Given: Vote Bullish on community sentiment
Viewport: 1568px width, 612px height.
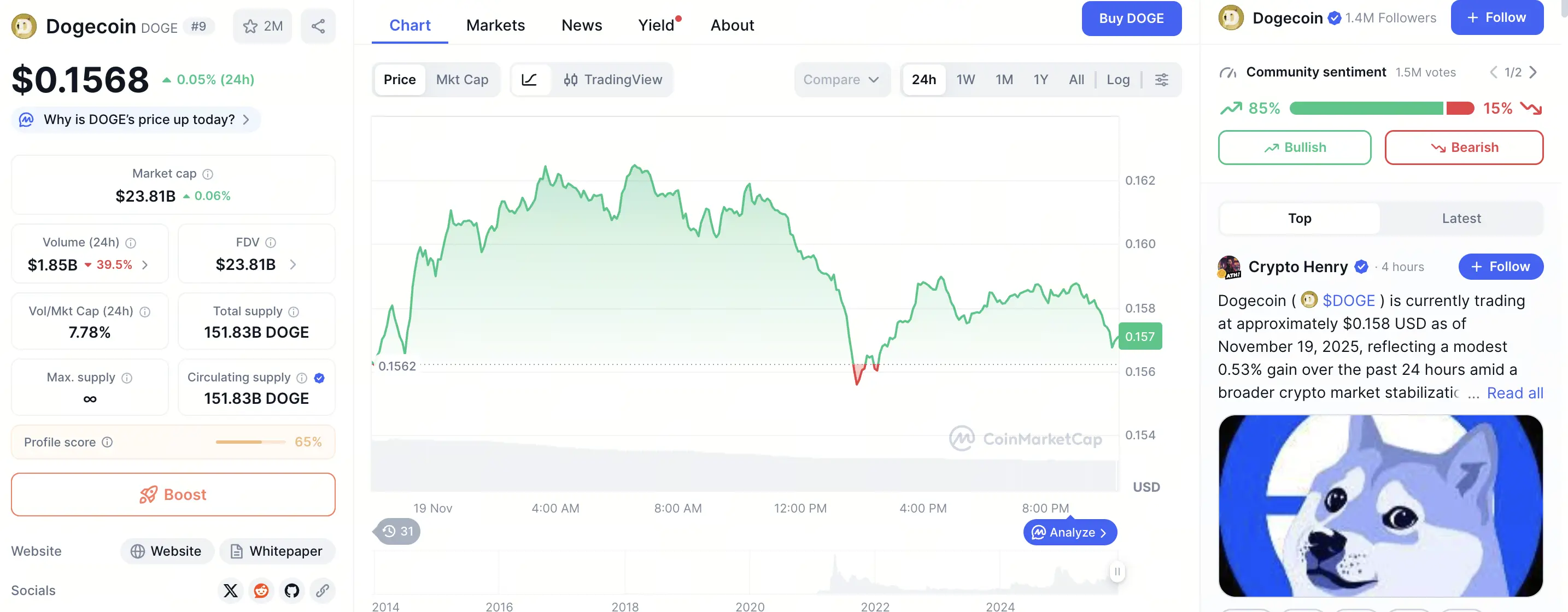Looking at the screenshot, I should [x=1294, y=148].
